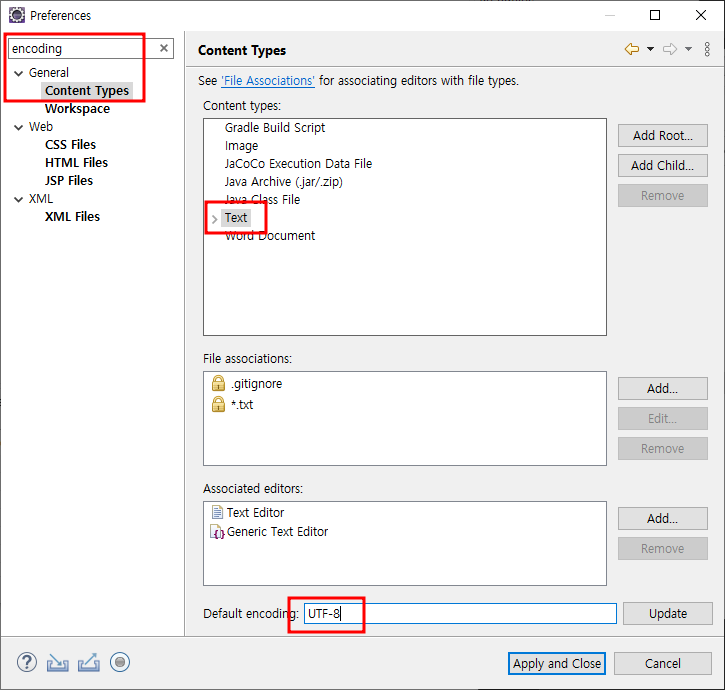Click the Text Editor document icon
Viewport: 725px width, 690px height.
click(x=217, y=512)
